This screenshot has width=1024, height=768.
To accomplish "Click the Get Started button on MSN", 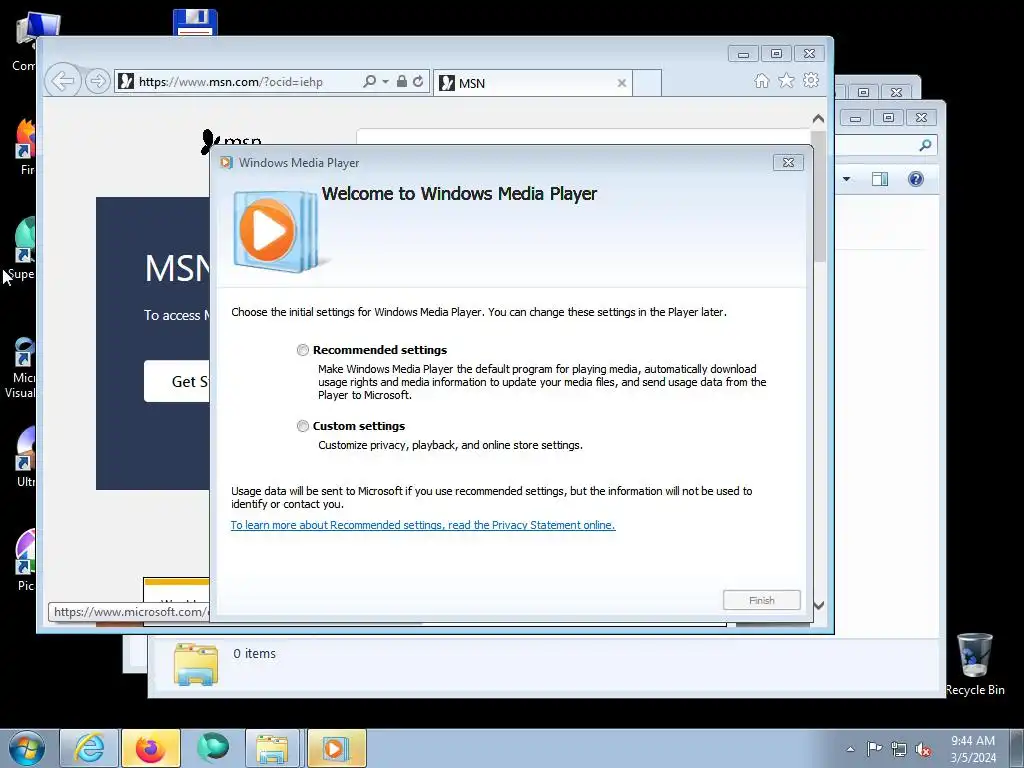I will [176, 381].
